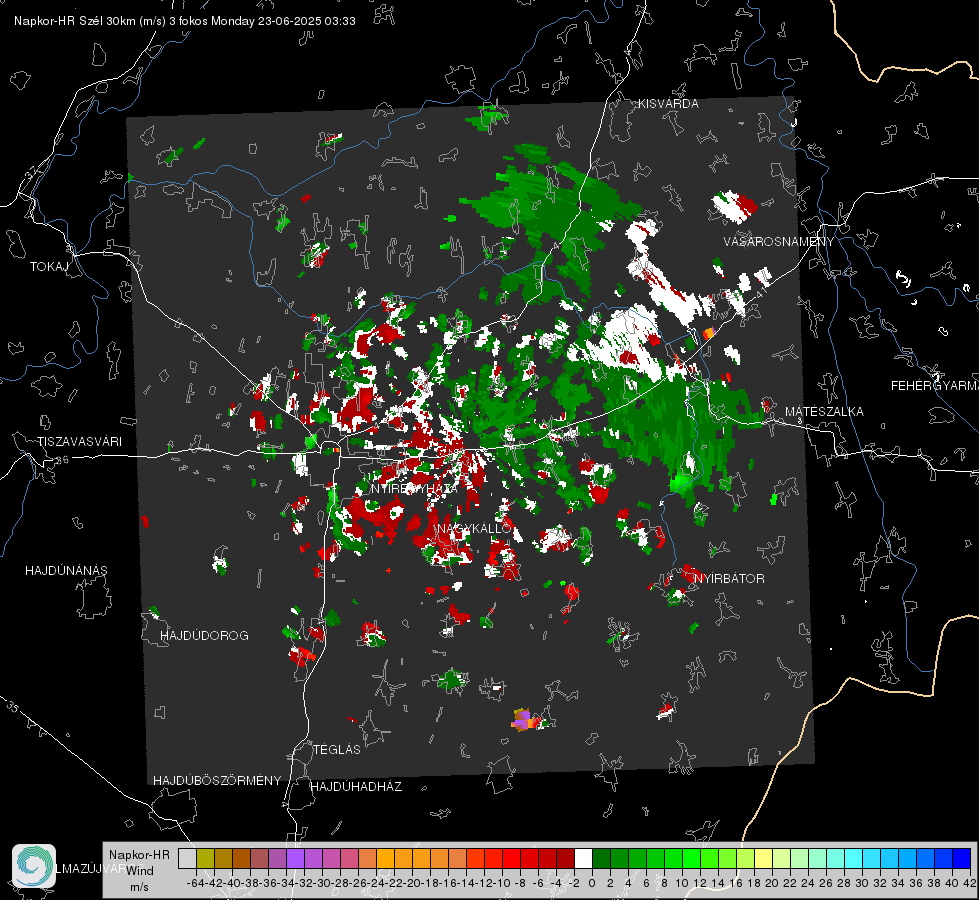
Task: Select the VÁSÁROSNAMÉNY city label
Action: [779, 242]
